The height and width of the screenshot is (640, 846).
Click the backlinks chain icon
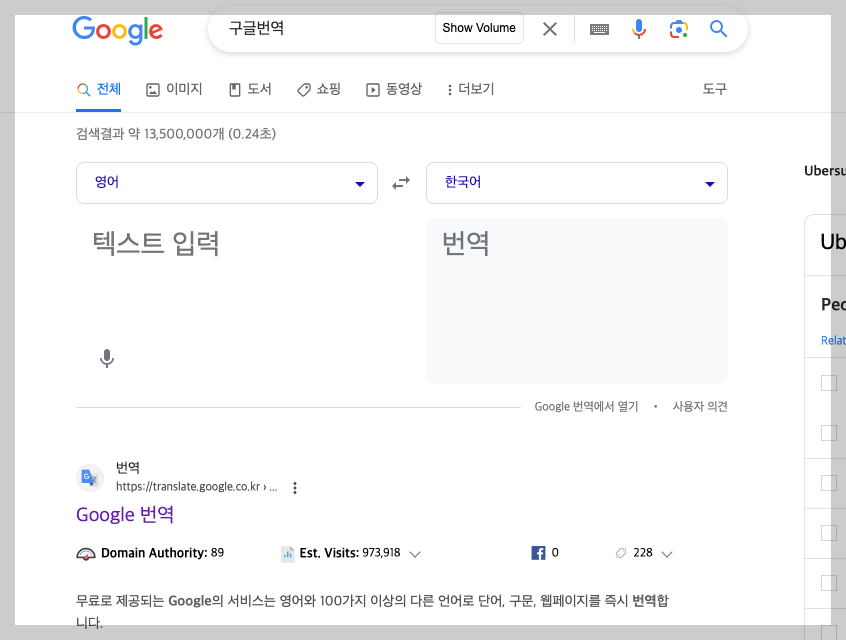(x=621, y=553)
